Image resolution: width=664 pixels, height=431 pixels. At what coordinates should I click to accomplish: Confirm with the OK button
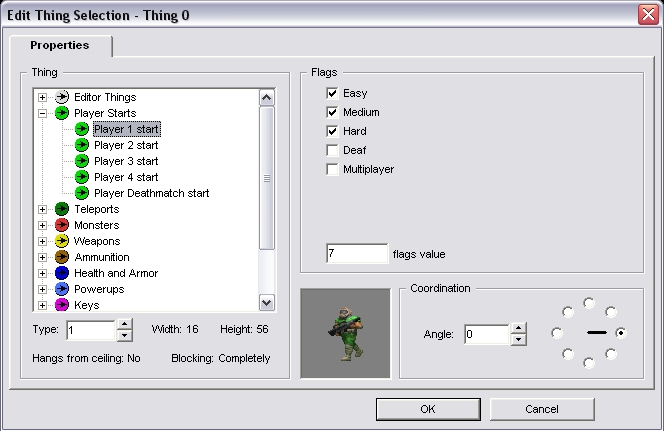point(428,409)
